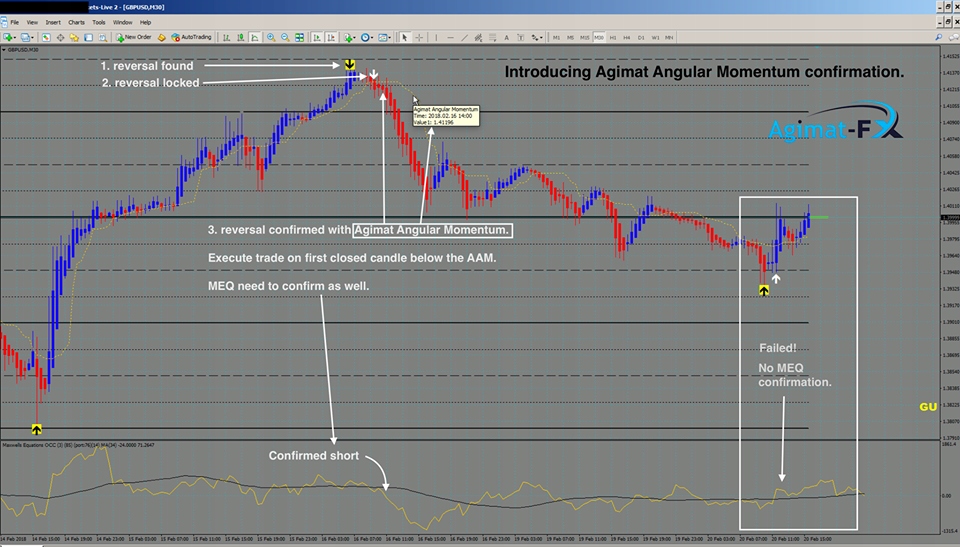Open the View menu
960x547 pixels.
point(32,22)
